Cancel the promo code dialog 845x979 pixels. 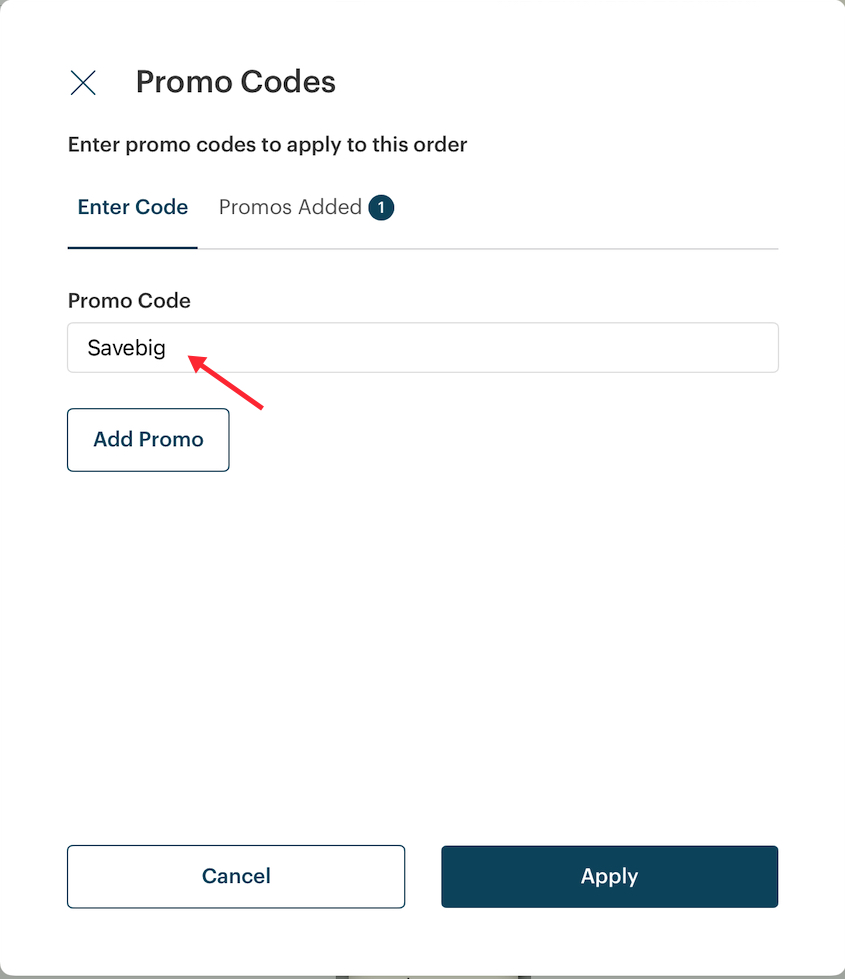coord(236,876)
